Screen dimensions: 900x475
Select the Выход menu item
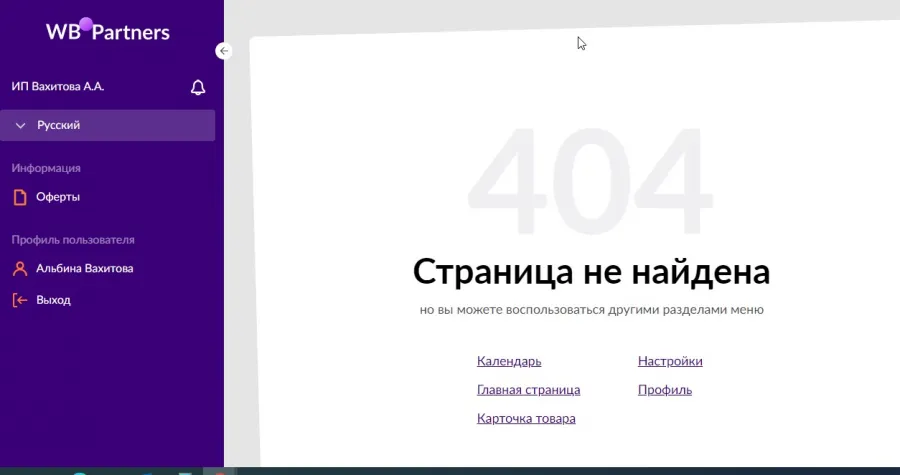coord(53,300)
